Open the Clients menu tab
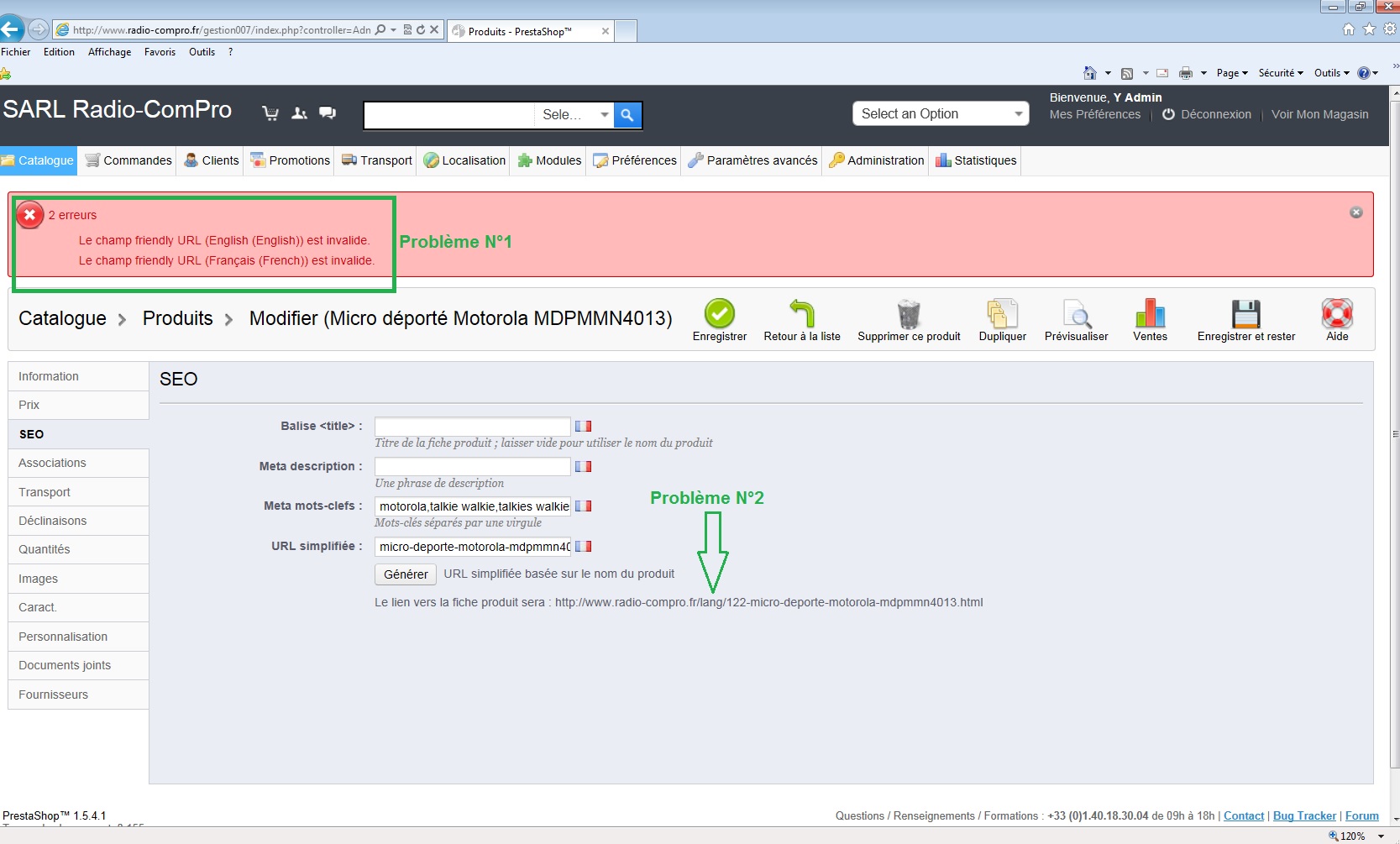 click(x=212, y=160)
